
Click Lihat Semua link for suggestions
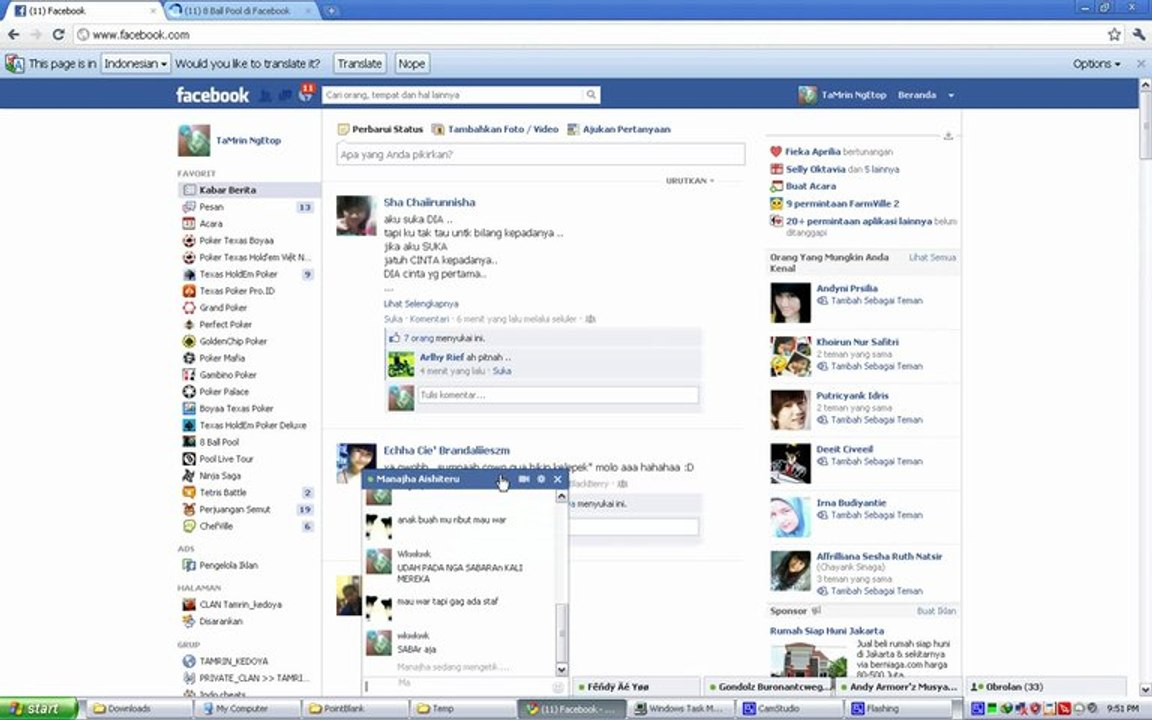pyautogui.click(x=932, y=258)
